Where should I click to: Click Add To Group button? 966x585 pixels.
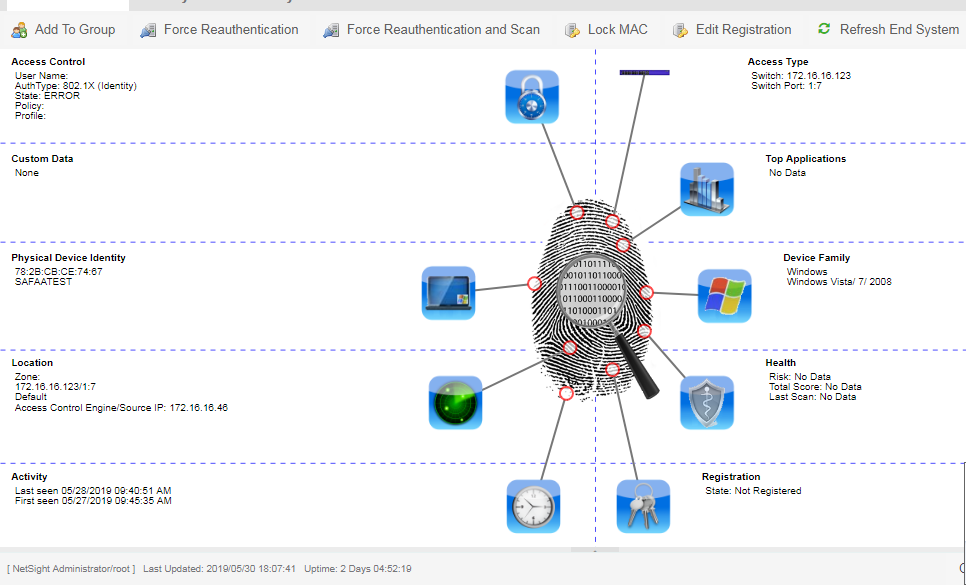click(64, 30)
